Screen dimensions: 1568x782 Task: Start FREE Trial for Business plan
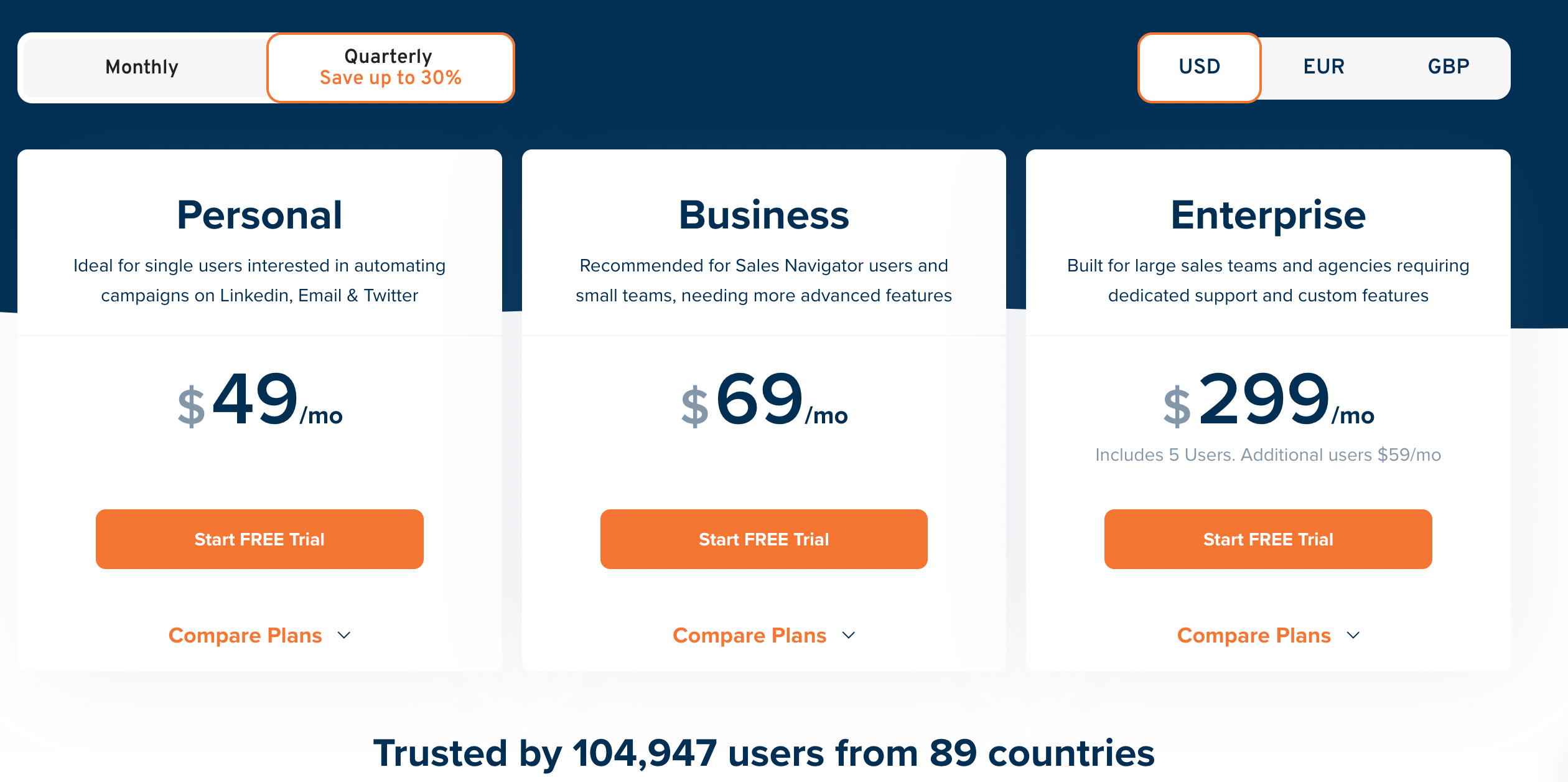pyautogui.click(x=763, y=539)
